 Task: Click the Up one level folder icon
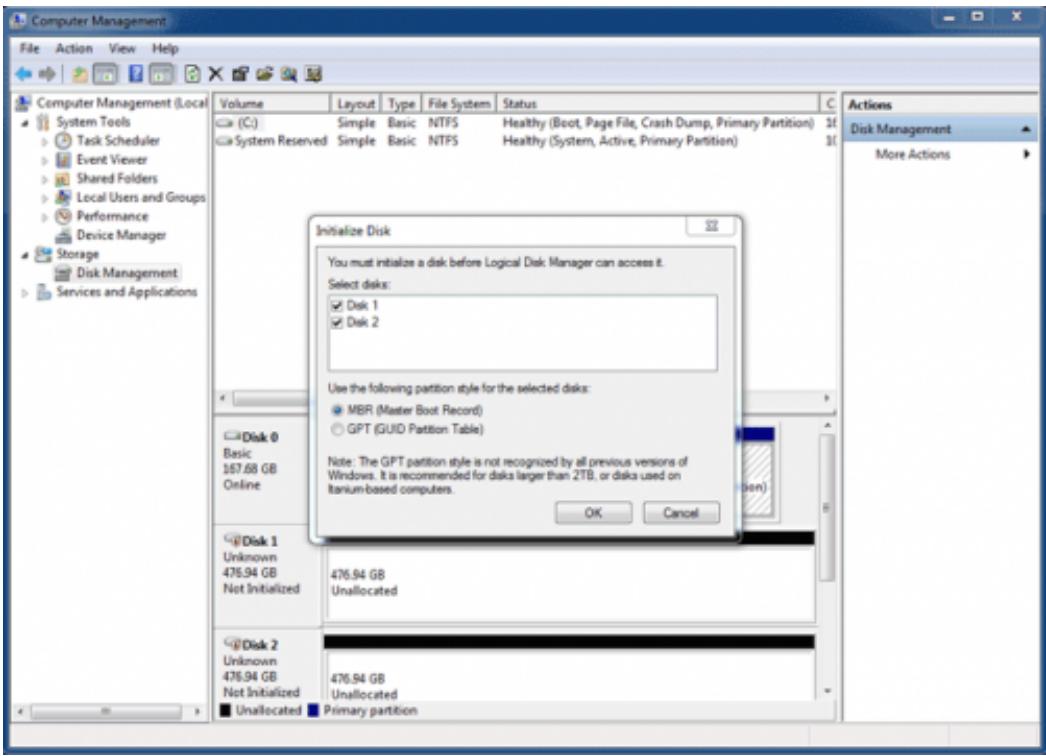click(x=80, y=74)
